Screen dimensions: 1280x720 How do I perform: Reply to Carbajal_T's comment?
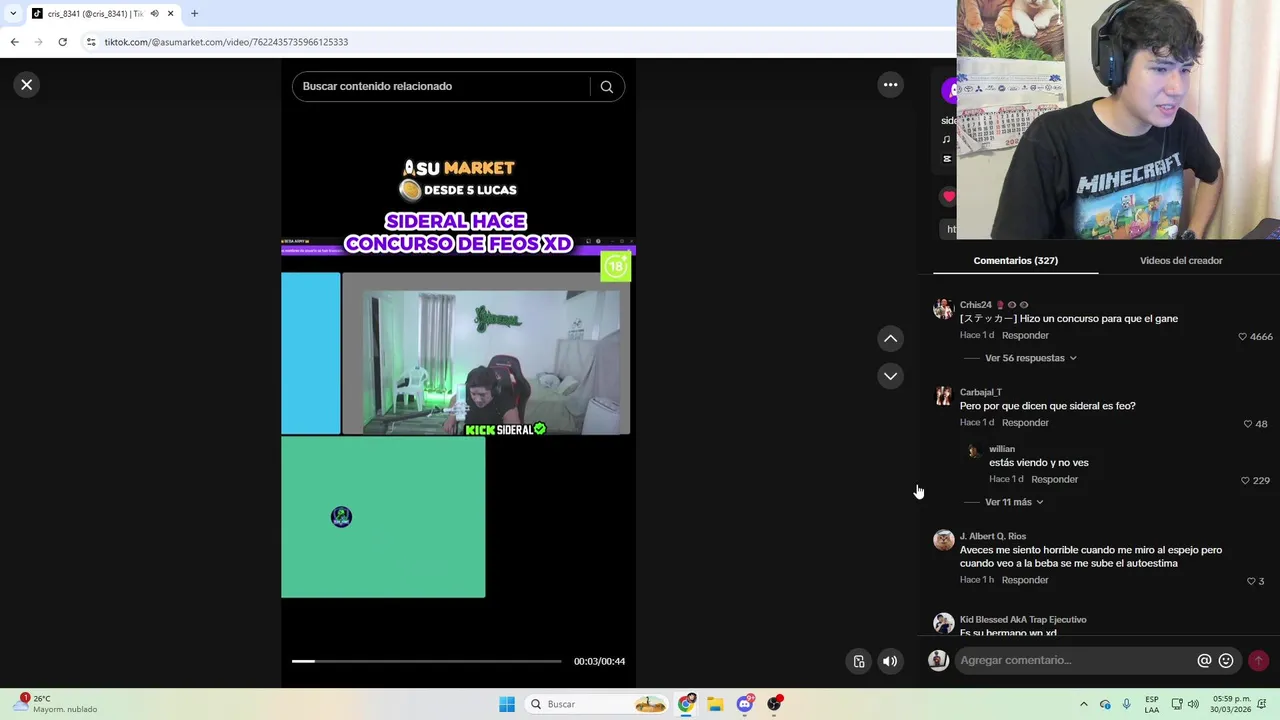pyautogui.click(x=1025, y=423)
